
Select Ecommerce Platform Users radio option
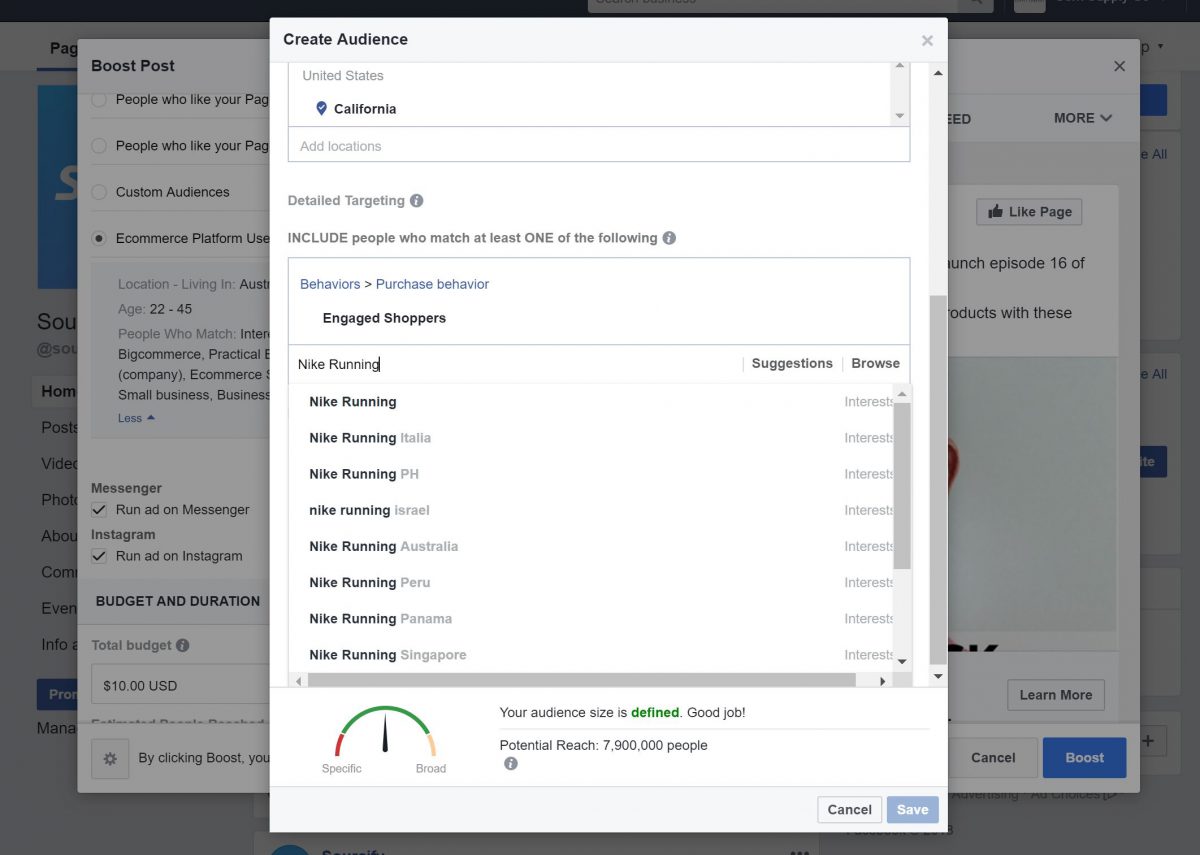coord(99,238)
